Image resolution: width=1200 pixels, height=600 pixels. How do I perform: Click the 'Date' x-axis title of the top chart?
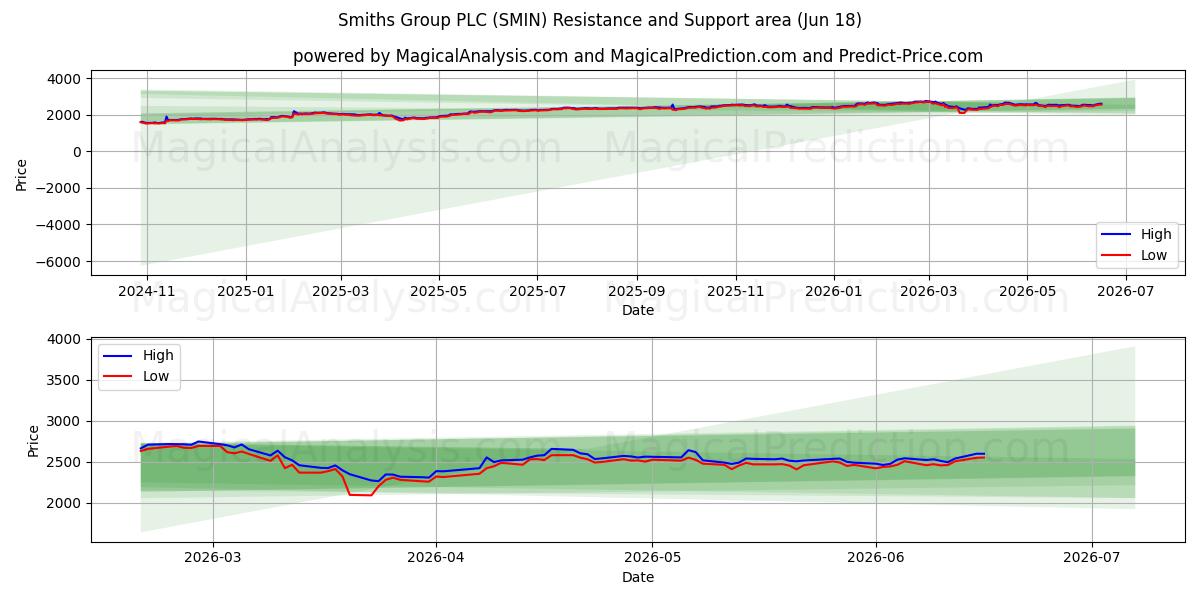click(638, 310)
